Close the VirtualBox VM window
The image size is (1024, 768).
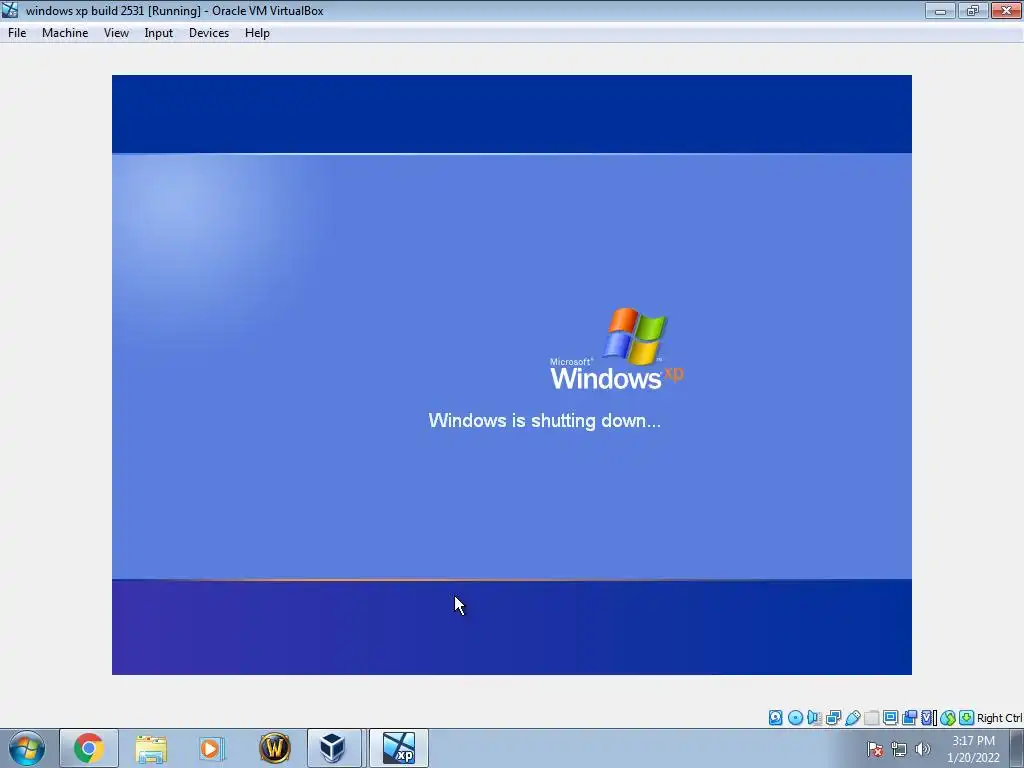1006,10
